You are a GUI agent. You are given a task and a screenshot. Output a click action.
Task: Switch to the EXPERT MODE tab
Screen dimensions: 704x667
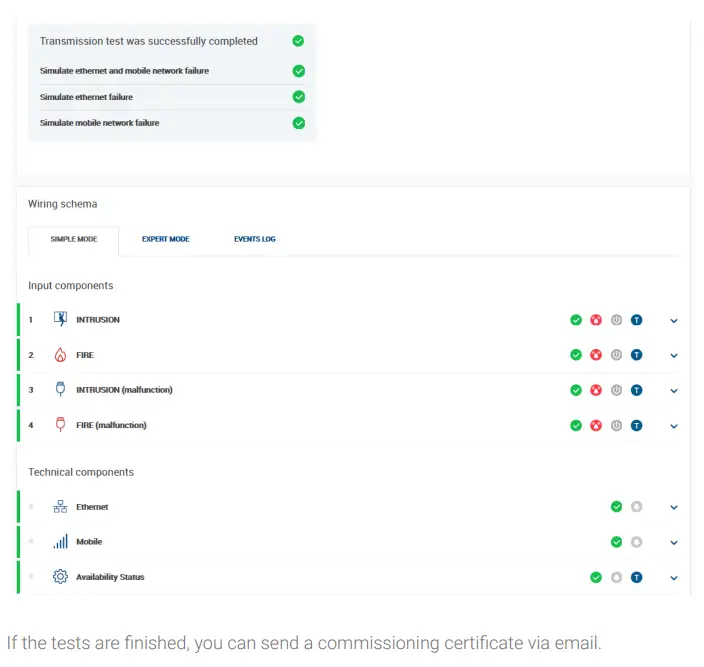[x=165, y=240]
